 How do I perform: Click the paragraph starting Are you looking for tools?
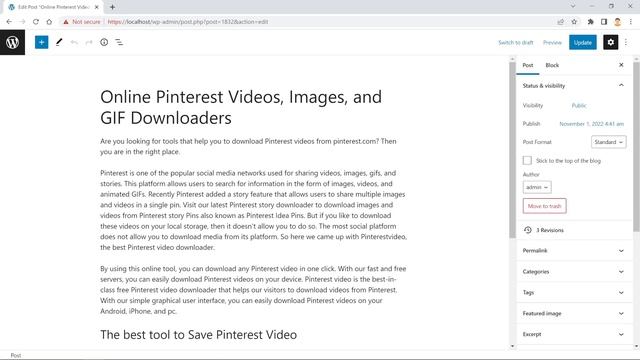pos(248,147)
